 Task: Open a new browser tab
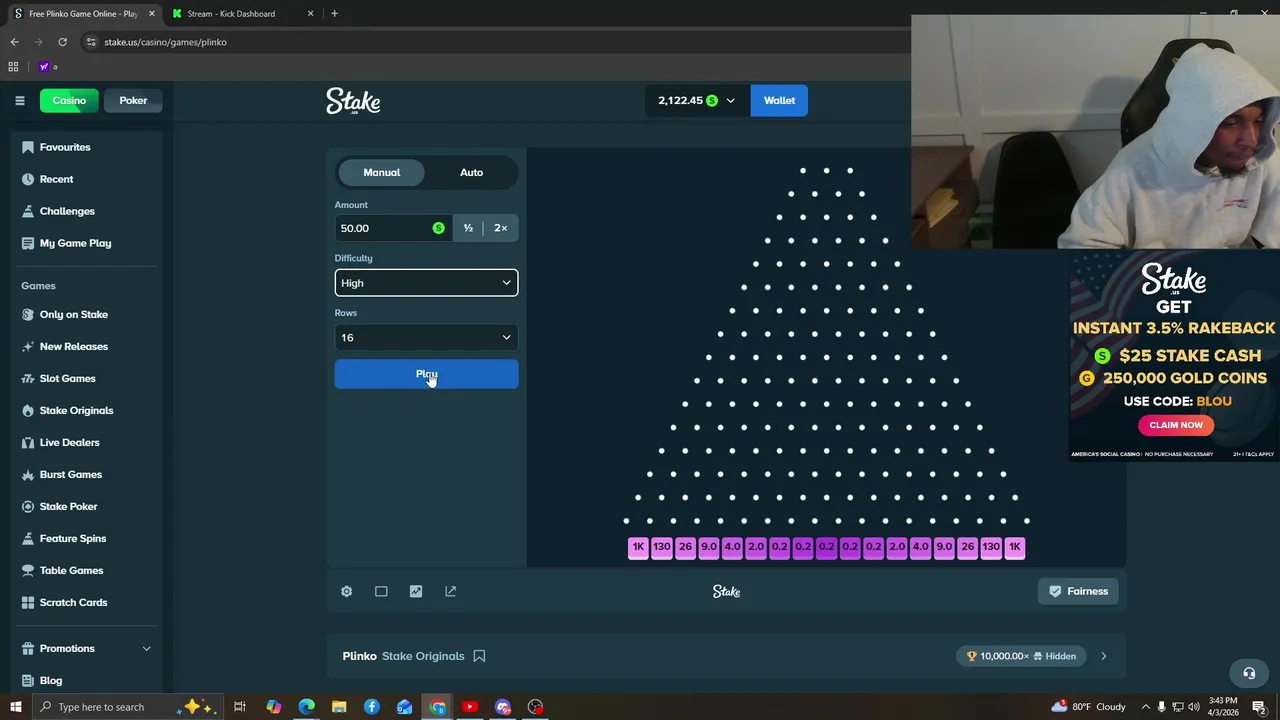coord(334,14)
